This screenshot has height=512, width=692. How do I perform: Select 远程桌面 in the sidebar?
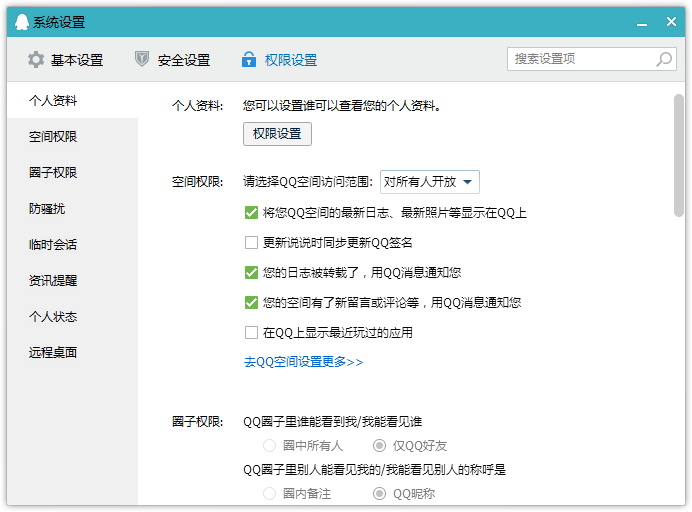click(72, 353)
